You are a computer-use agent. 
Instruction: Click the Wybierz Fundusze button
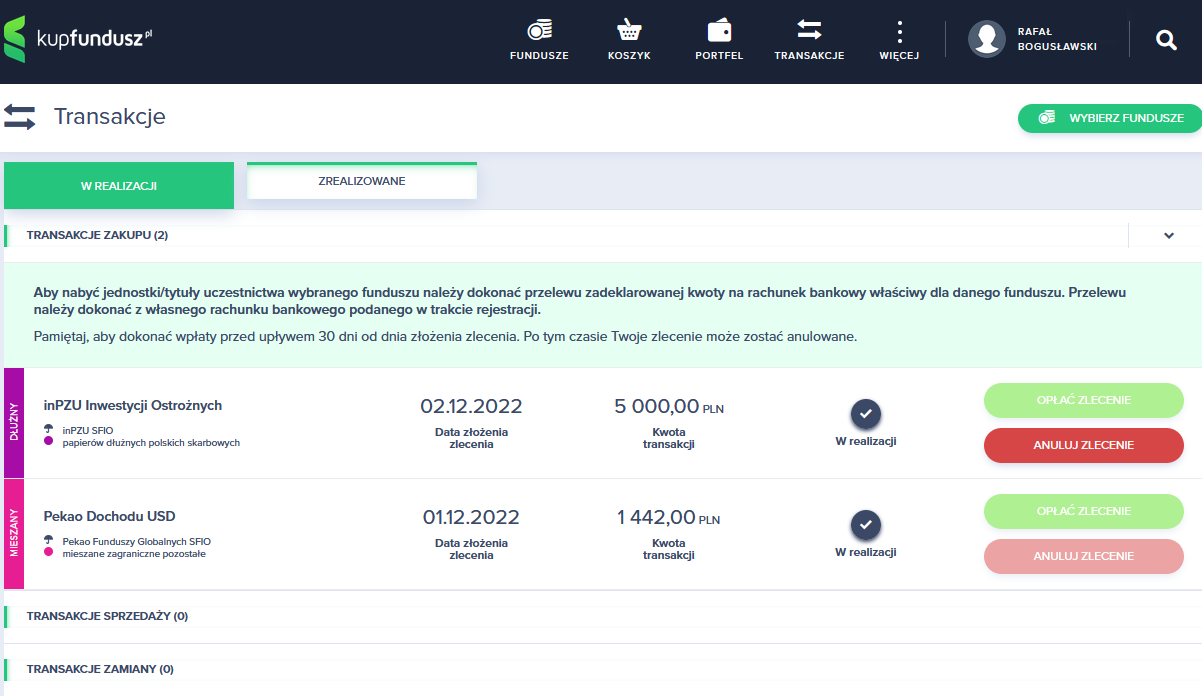point(1110,118)
